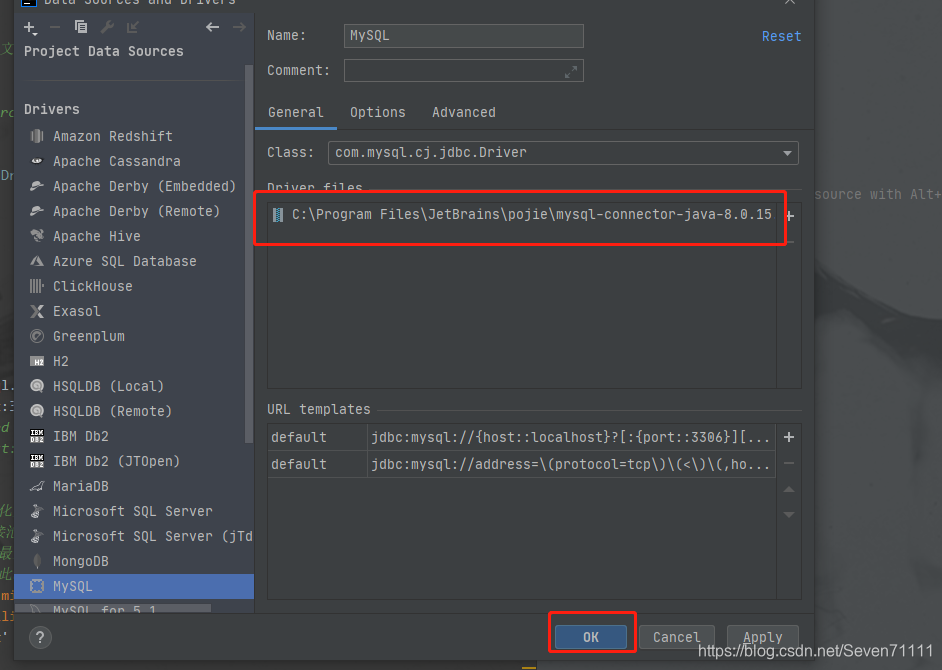The image size is (942, 670).
Task: Open the driver Class dropdown
Action: (x=787, y=153)
